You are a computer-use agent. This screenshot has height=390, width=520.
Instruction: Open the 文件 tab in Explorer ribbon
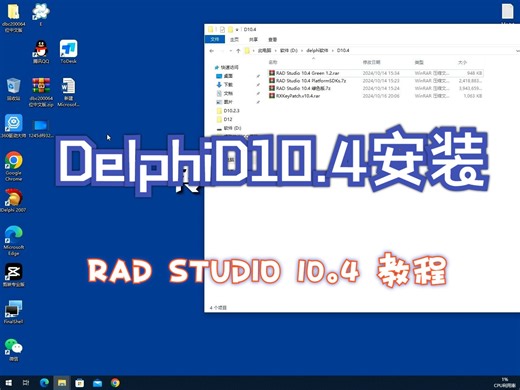coord(215,39)
